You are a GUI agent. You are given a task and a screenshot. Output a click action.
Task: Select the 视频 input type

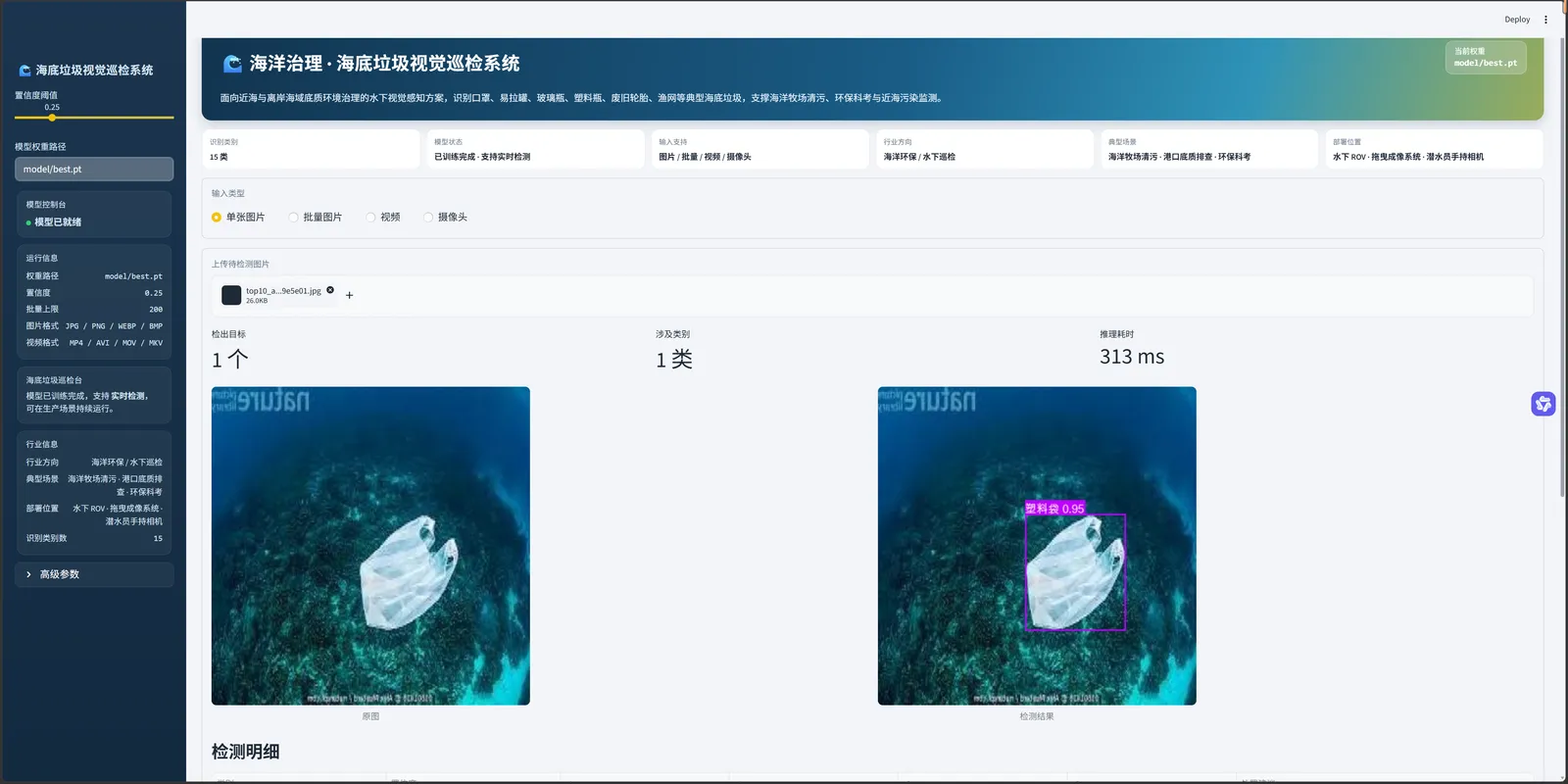tap(383, 218)
